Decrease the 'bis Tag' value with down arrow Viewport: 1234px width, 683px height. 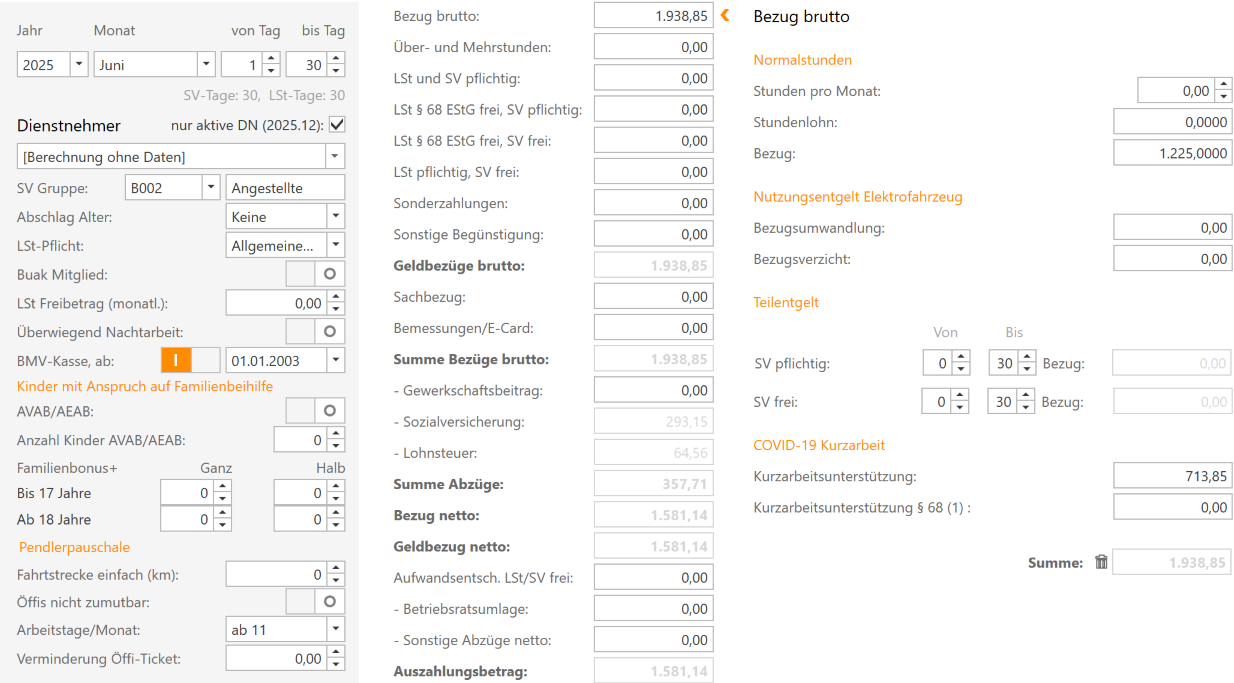pyautogui.click(x=335, y=71)
